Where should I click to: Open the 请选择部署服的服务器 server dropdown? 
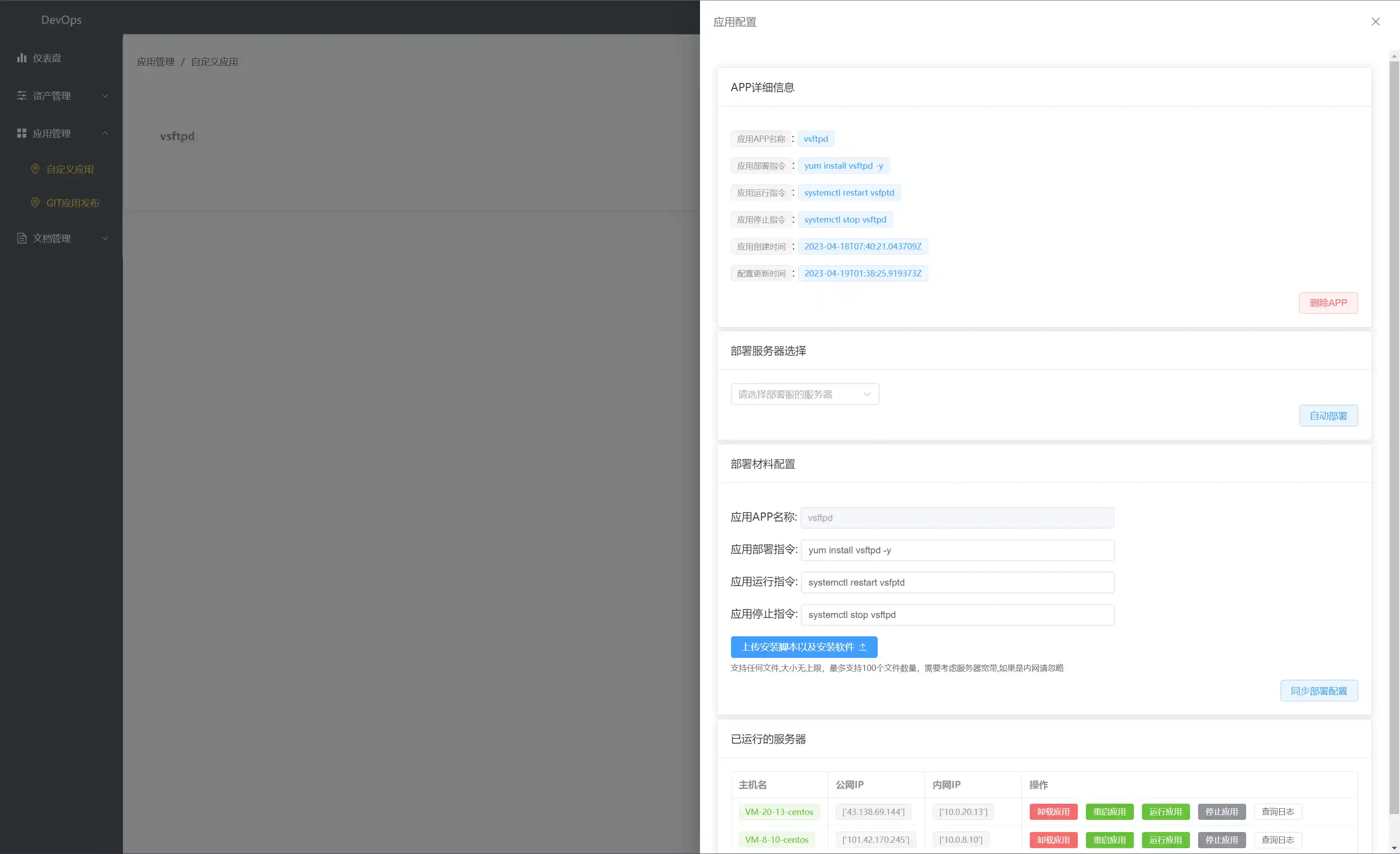click(x=805, y=394)
